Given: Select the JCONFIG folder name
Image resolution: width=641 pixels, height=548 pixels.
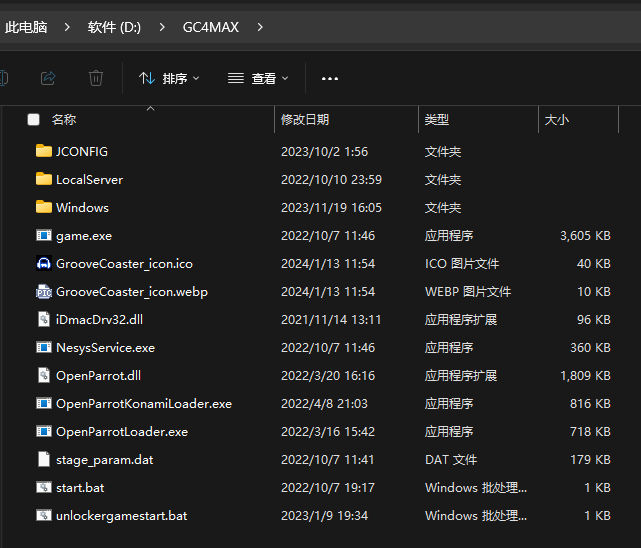Looking at the screenshot, I should [82, 152].
